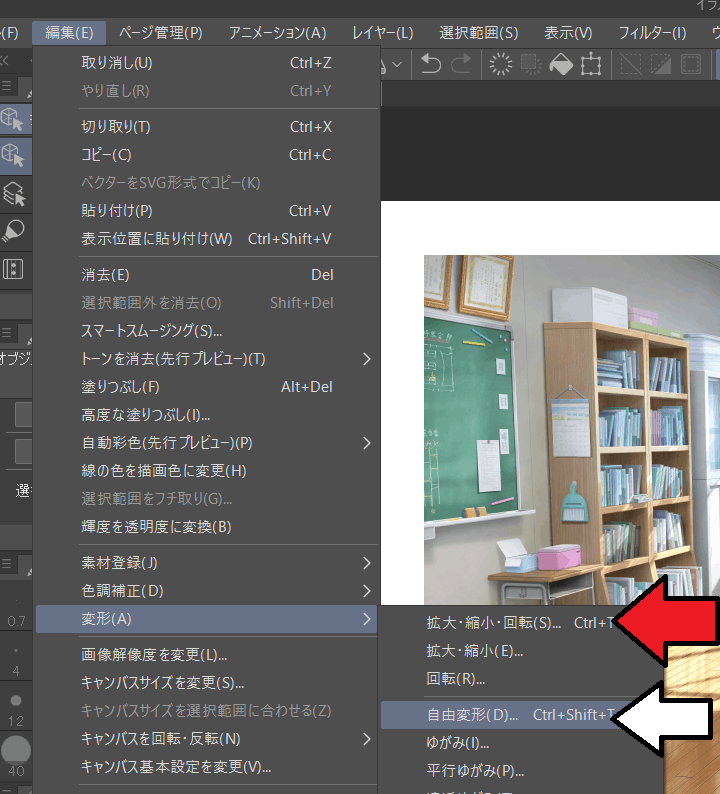
Task: Open the 選択範囲(S) menu
Action: tap(478, 33)
